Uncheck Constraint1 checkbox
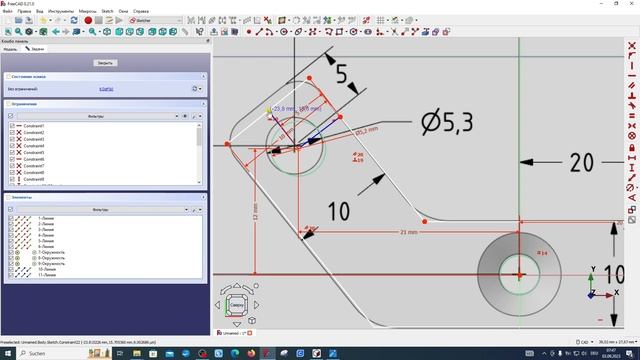 pos(12,126)
